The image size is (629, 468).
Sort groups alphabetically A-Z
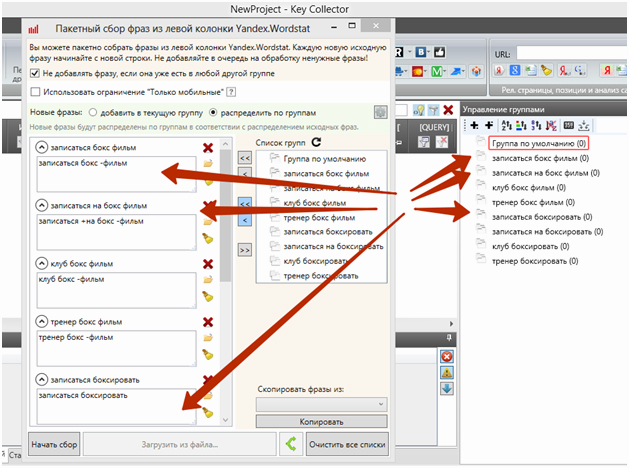click(x=506, y=126)
